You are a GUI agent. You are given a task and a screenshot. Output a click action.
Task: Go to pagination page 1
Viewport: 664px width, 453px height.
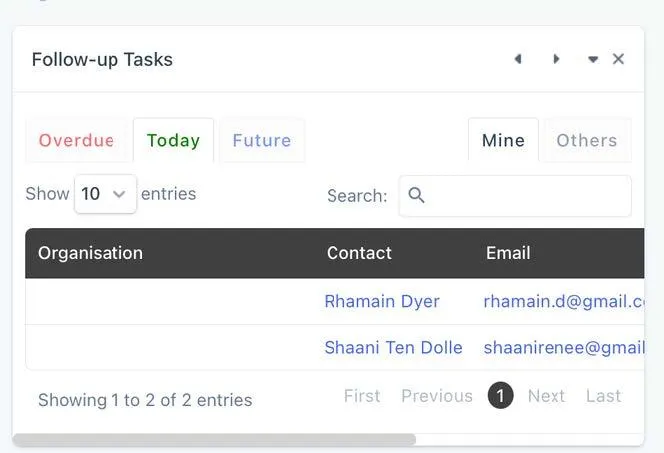[x=500, y=396]
